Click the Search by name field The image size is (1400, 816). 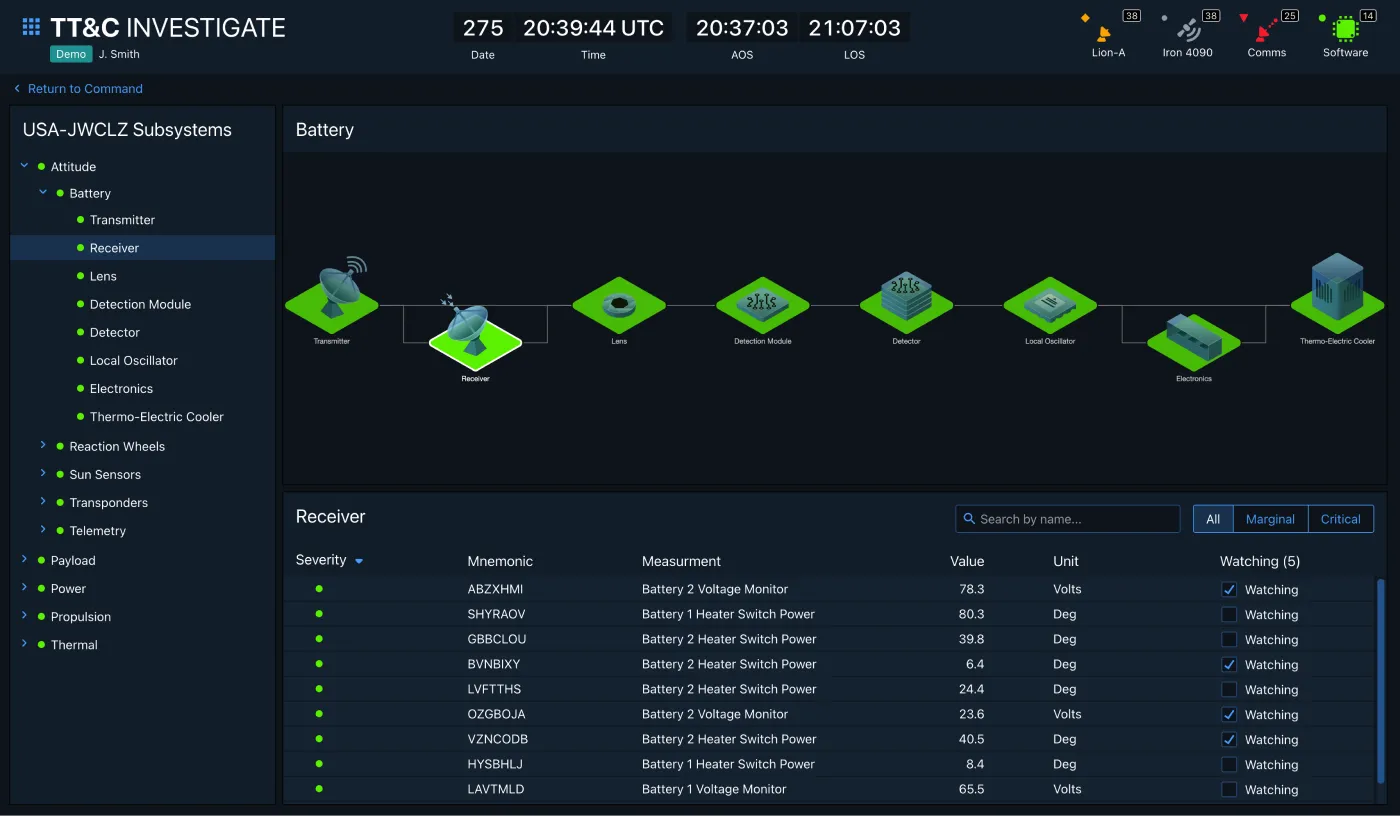coord(1067,518)
